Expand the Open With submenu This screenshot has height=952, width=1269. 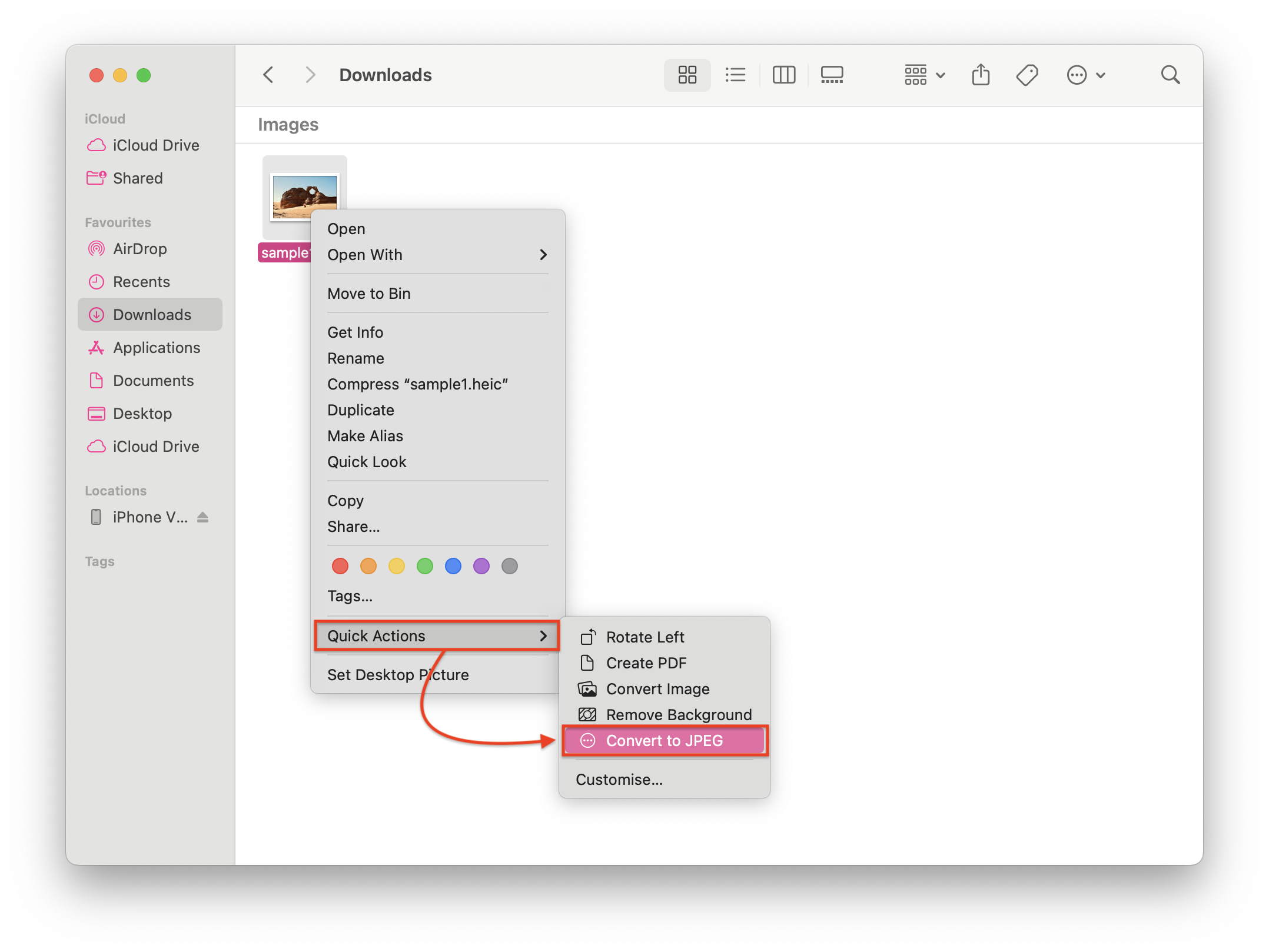tap(438, 255)
